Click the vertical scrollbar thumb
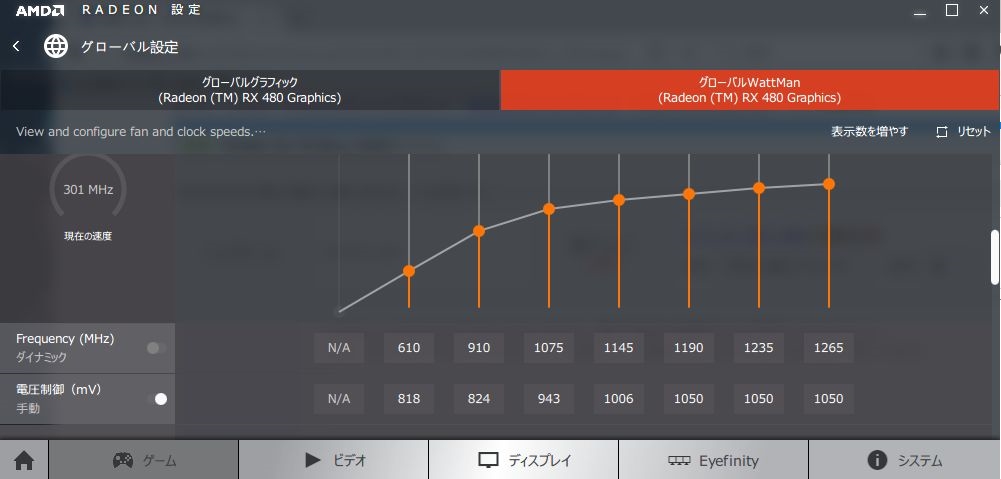Image resolution: width=1001 pixels, height=479 pixels. pos(995,257)
